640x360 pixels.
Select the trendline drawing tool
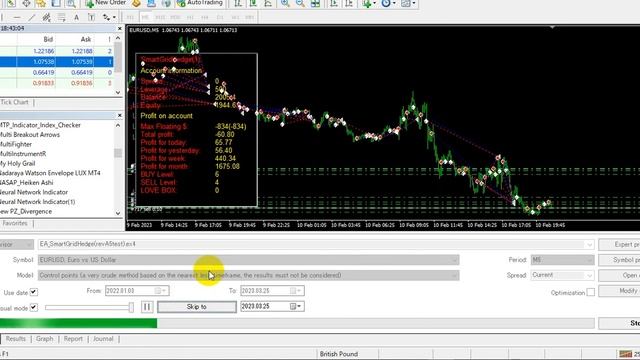click(x=32, y=18)
